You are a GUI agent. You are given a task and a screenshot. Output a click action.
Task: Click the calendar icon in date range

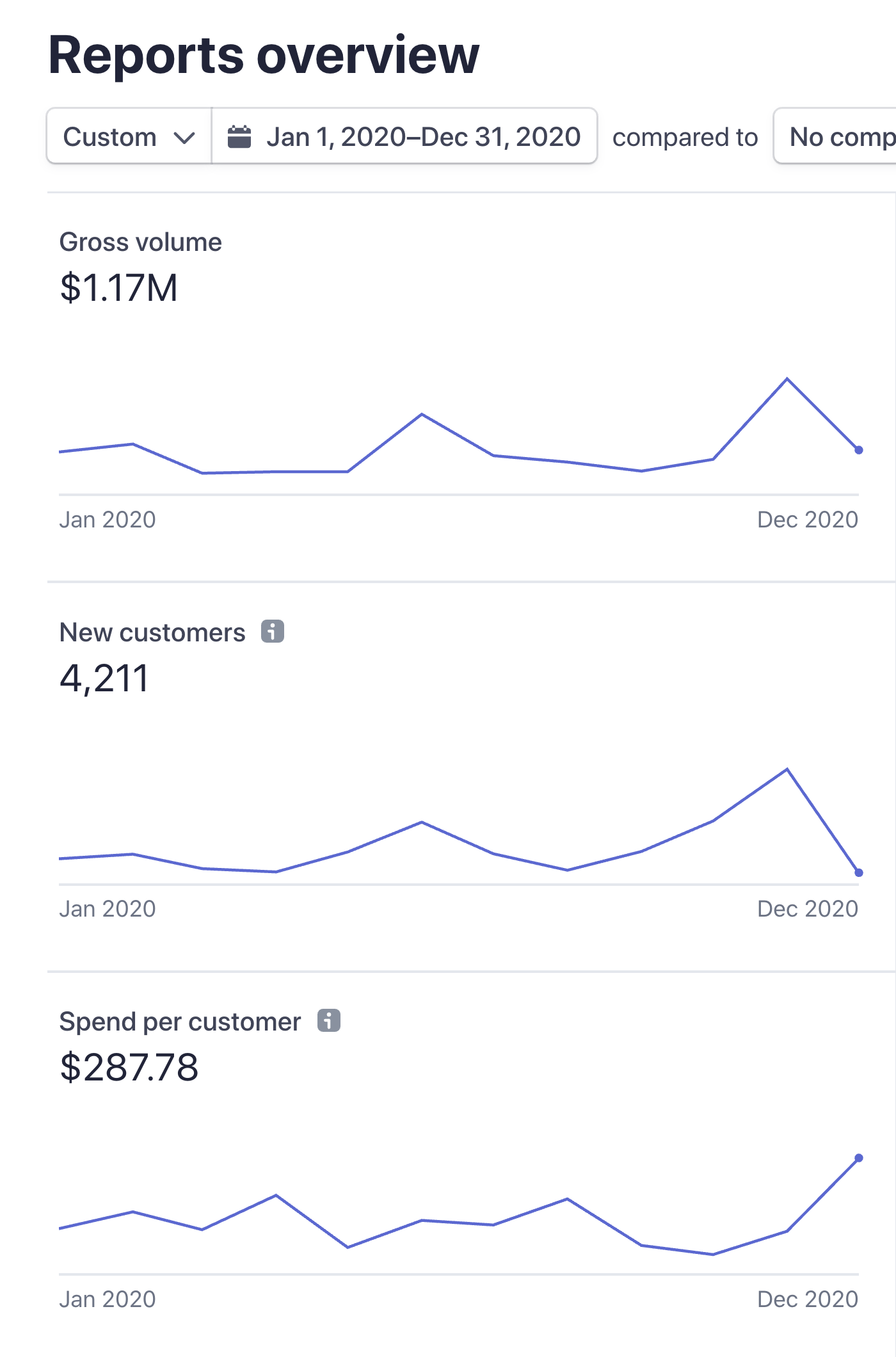pos(239,137)
